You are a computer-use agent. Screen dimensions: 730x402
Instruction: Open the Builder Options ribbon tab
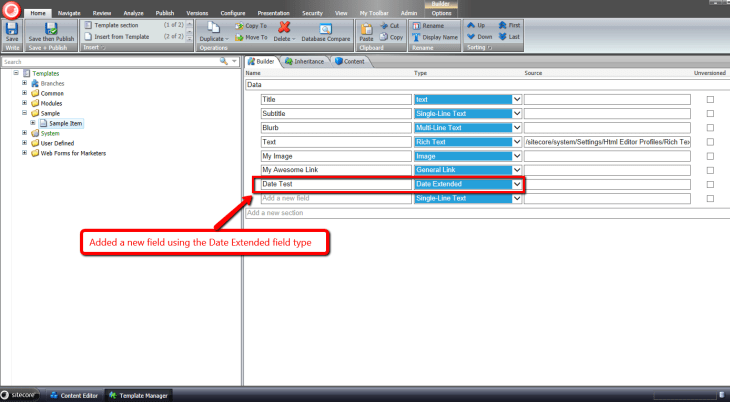(x=441, y=13)
